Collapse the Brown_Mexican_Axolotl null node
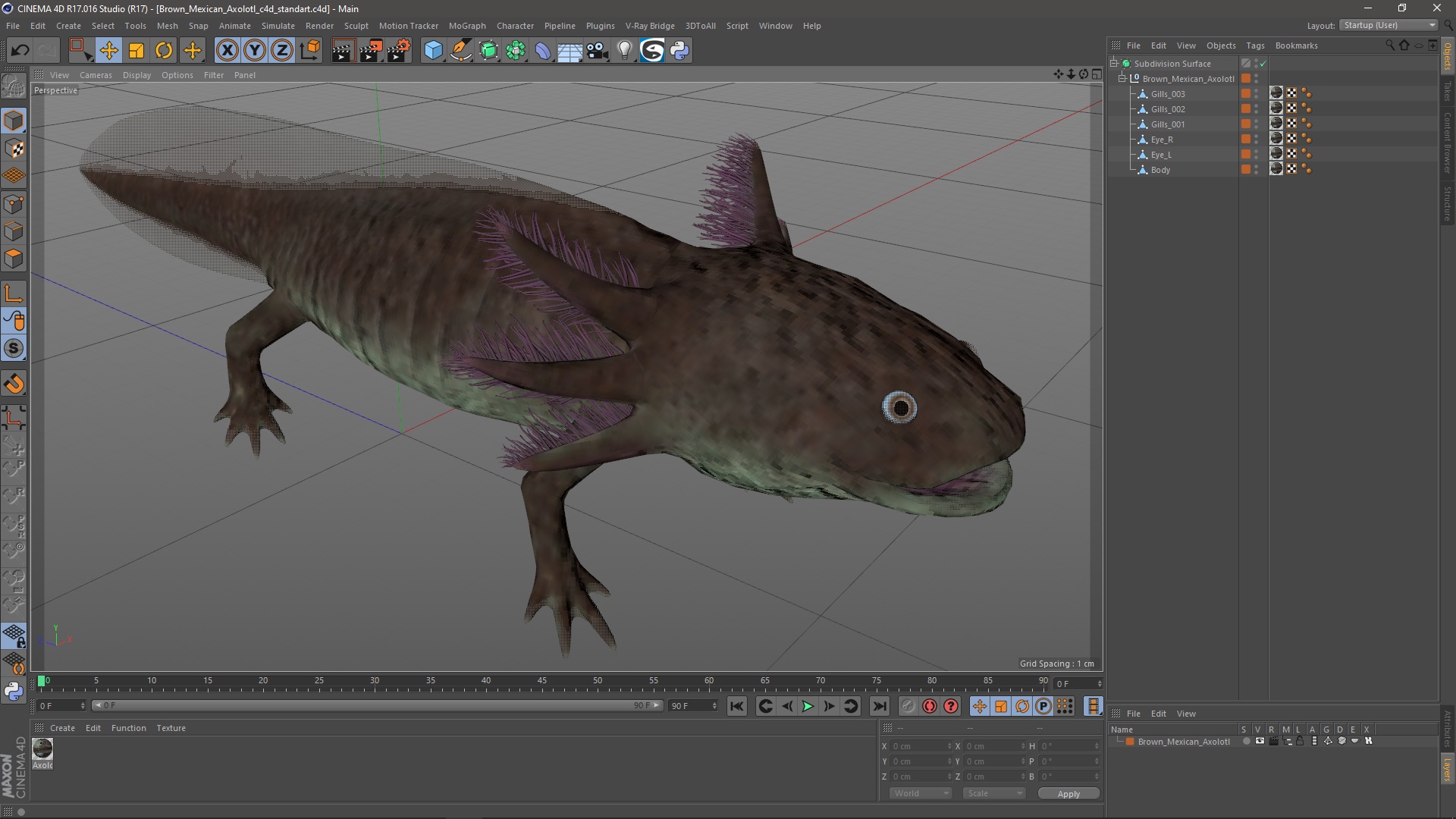Image resolution: width=1456 pixels, height=819 pixels. pyautogui.click(x=1122, y=79)
